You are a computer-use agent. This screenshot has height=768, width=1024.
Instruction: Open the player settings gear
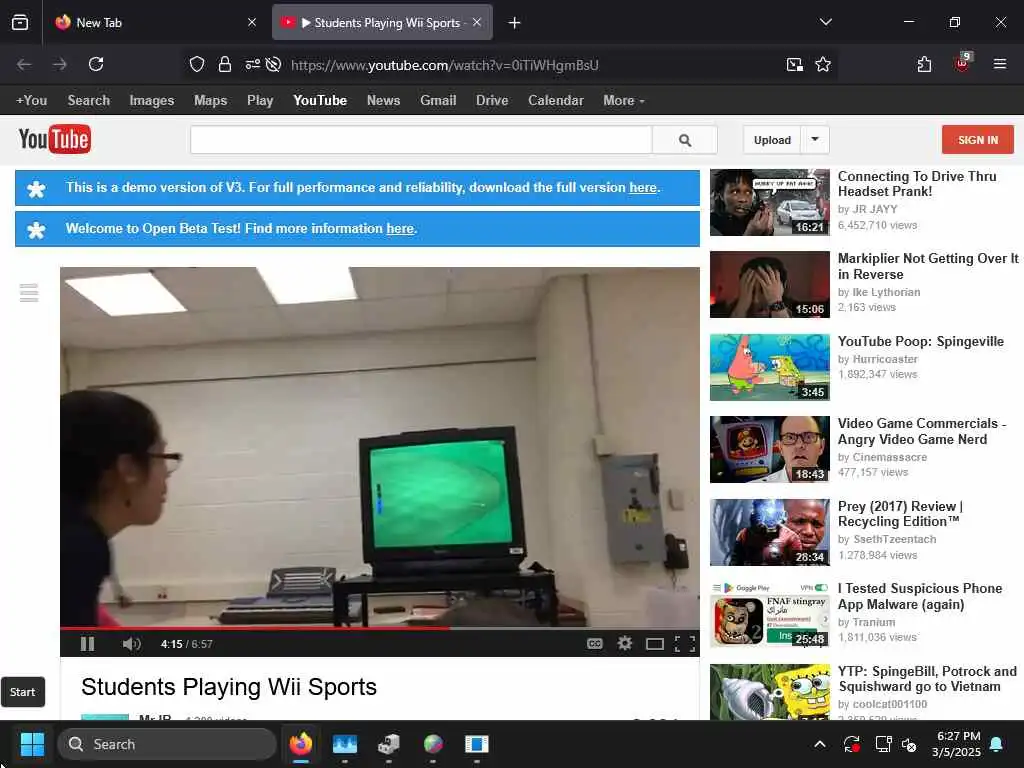click(x=624, y=644)
